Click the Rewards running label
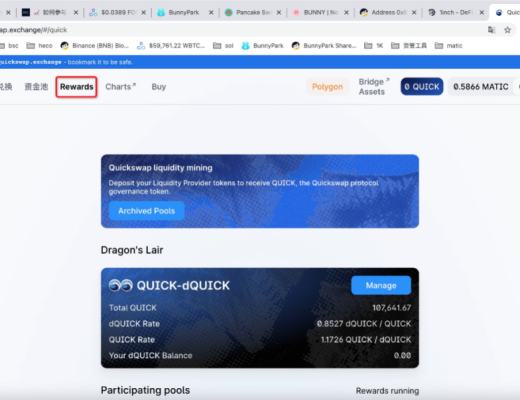Image resolution: width=520 pixels, height=400 pixels. [387, 391]
